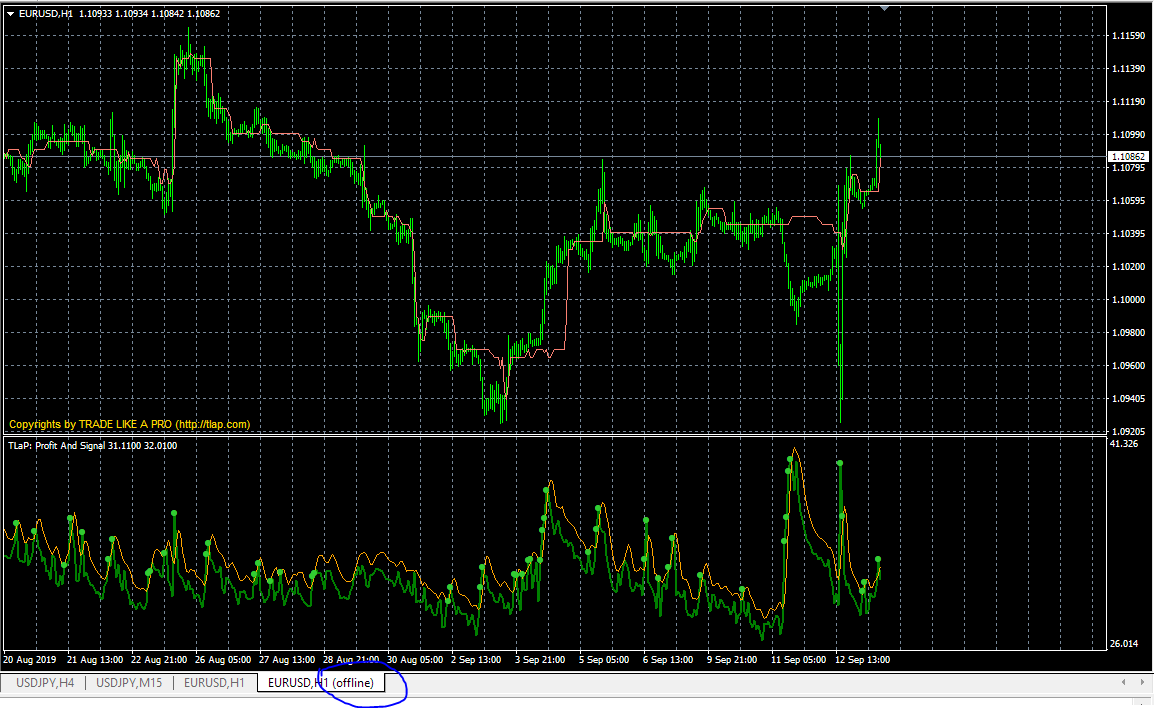Click indicator scale maximum 41.326
1154x708 pixels.
click(1124, 444)
